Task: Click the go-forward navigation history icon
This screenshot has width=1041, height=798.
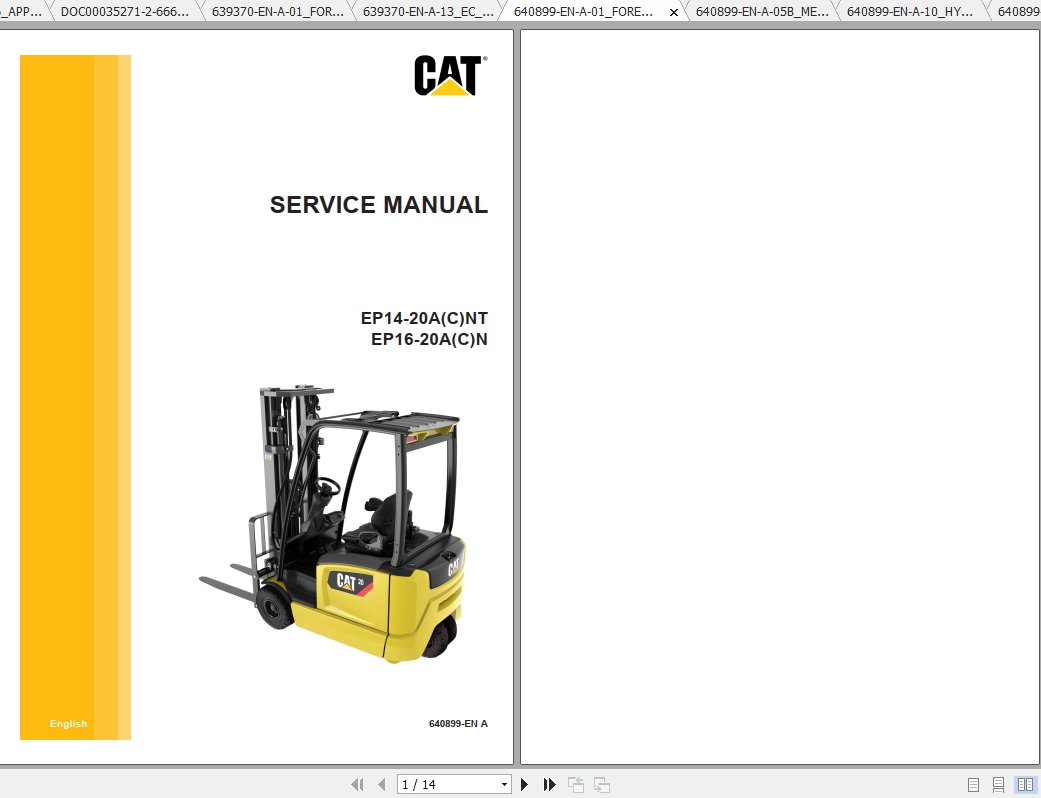Action: (x=601, y=784)
